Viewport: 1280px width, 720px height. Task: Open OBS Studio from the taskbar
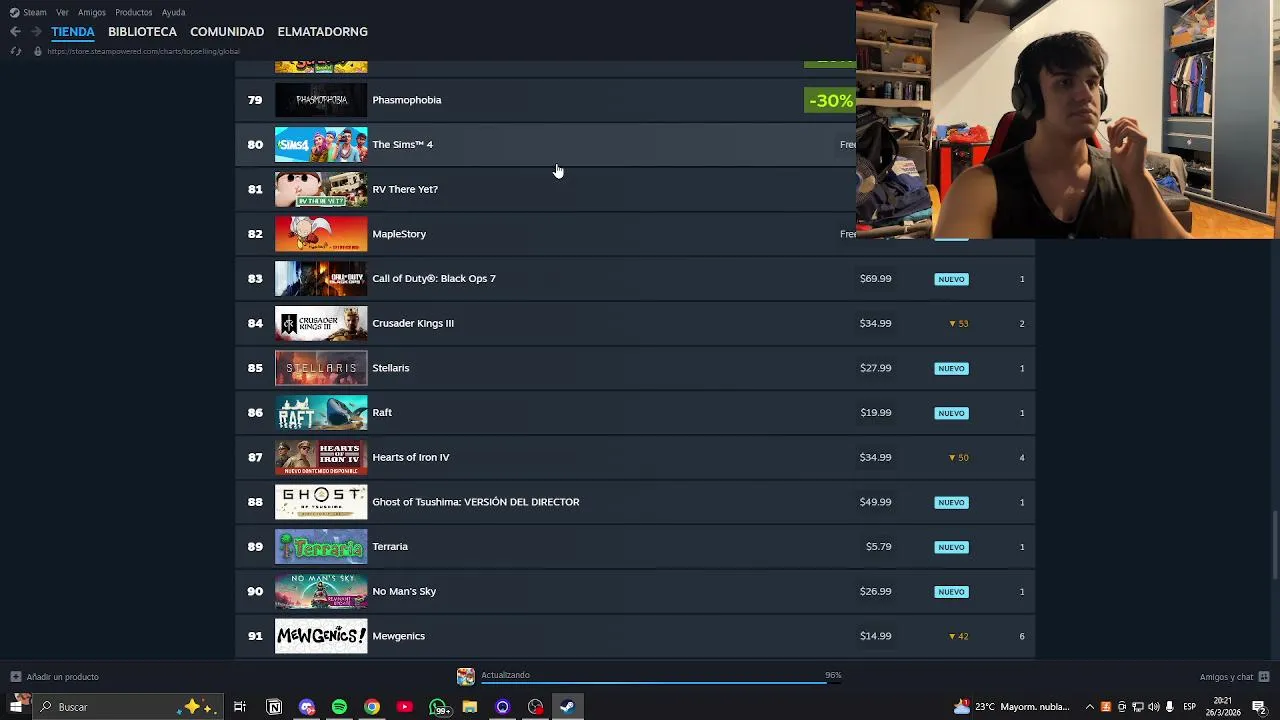click(536, 707)
